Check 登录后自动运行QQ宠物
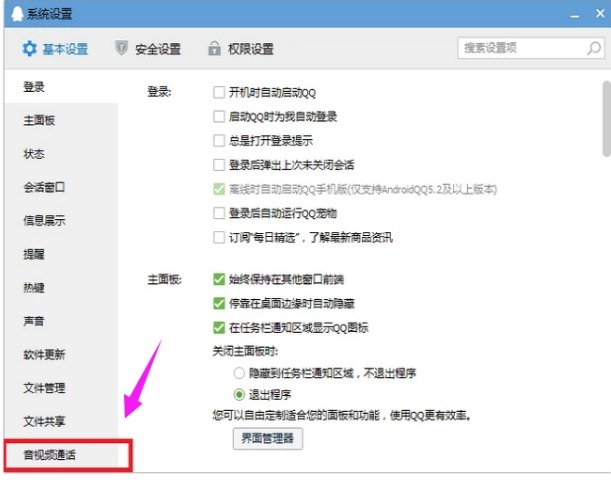Image resolution: width=611 pixels, height=487 pixels. click(219, 213)
